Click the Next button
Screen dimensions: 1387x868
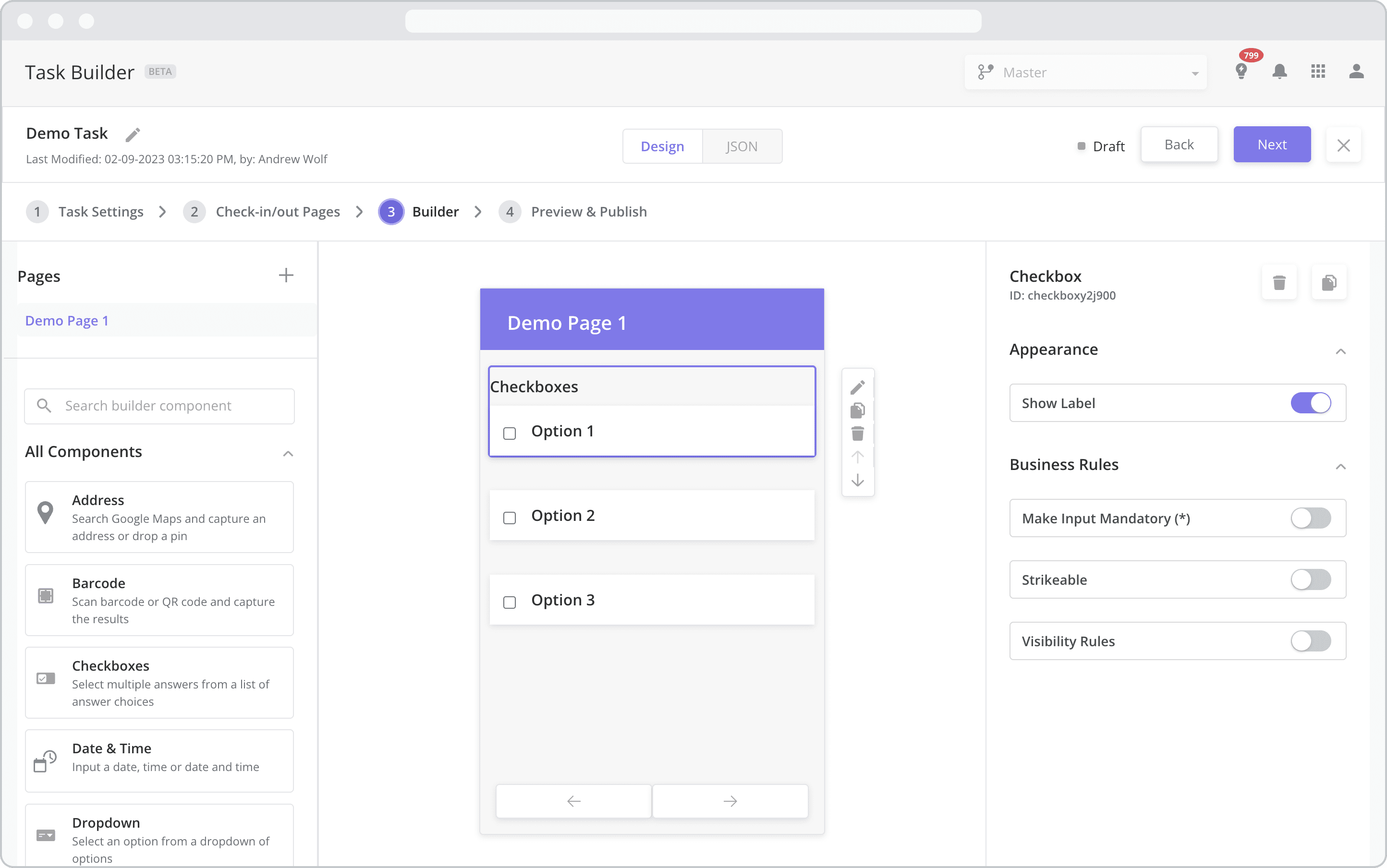[1271, 144]
